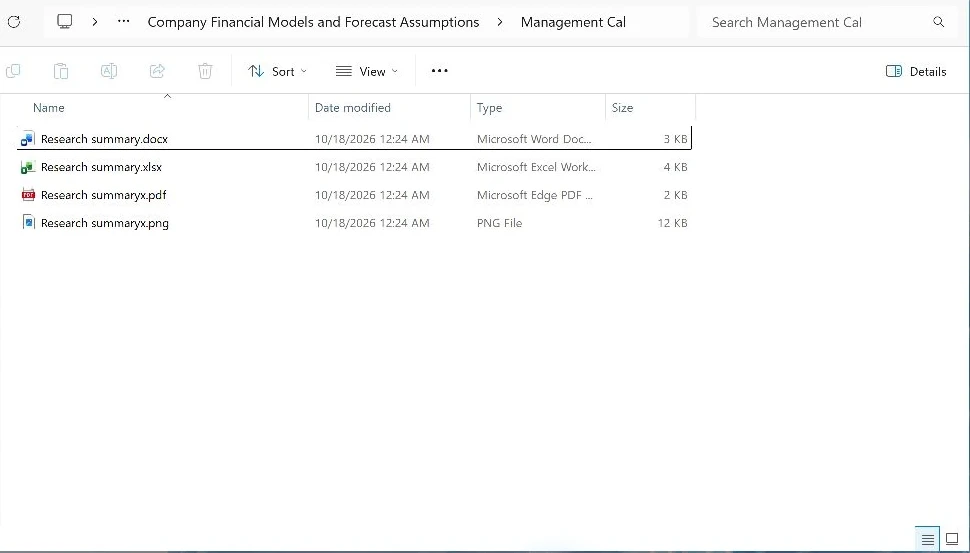Open Company Financial Models and Forecast Assumptions breadcrumb
Screen dimensions: 970x553
click(x=313, y=22)
